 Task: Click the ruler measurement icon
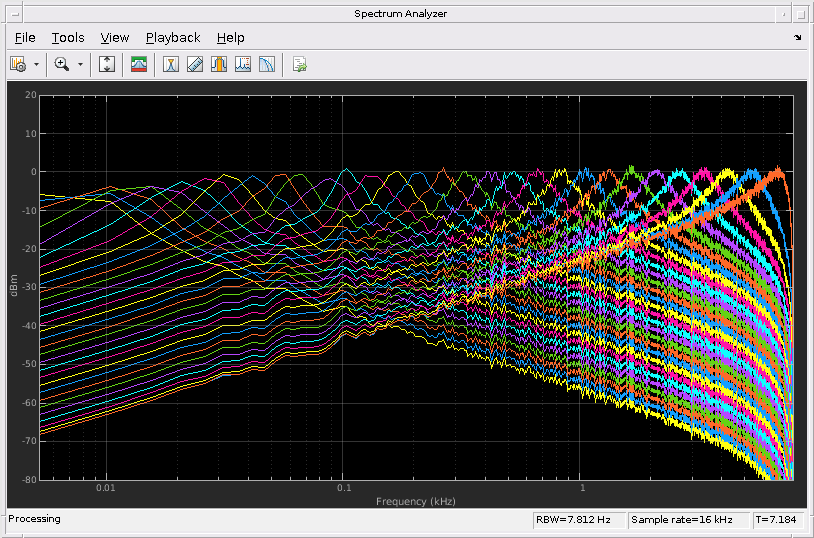[x=195, y=64]
